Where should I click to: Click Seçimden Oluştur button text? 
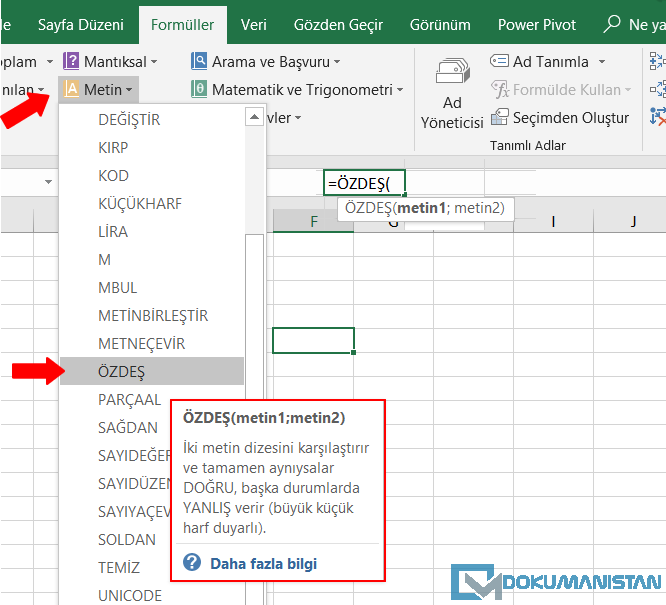571,118
